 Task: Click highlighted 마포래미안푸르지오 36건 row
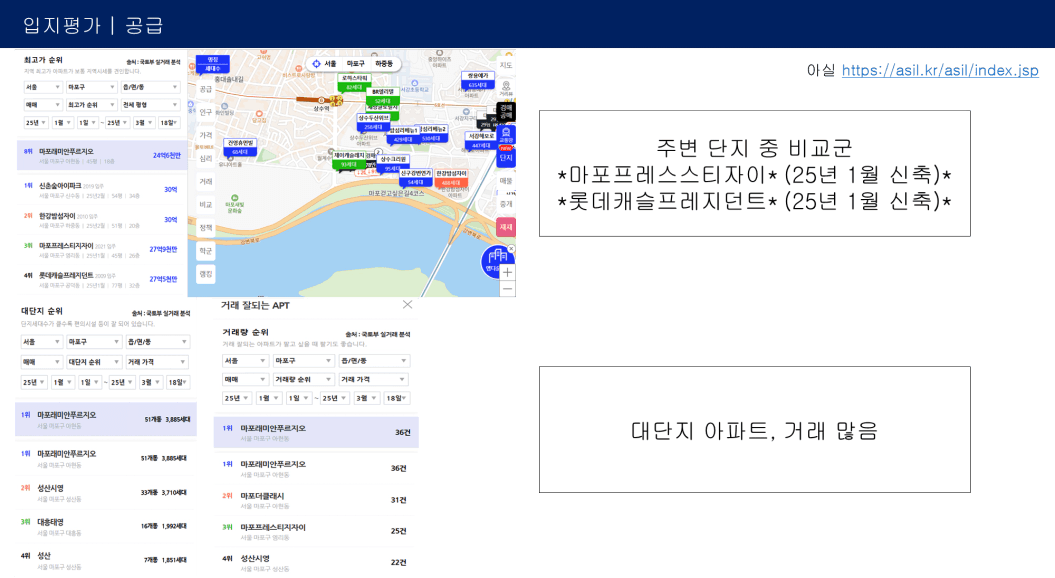[316, 432]
